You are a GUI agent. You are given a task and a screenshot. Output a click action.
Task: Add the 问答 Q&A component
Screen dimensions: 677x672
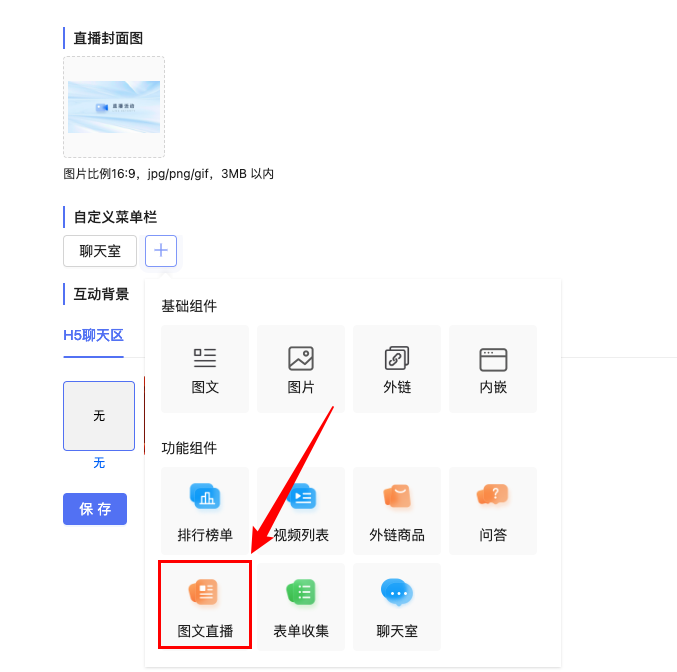(493, 511)
